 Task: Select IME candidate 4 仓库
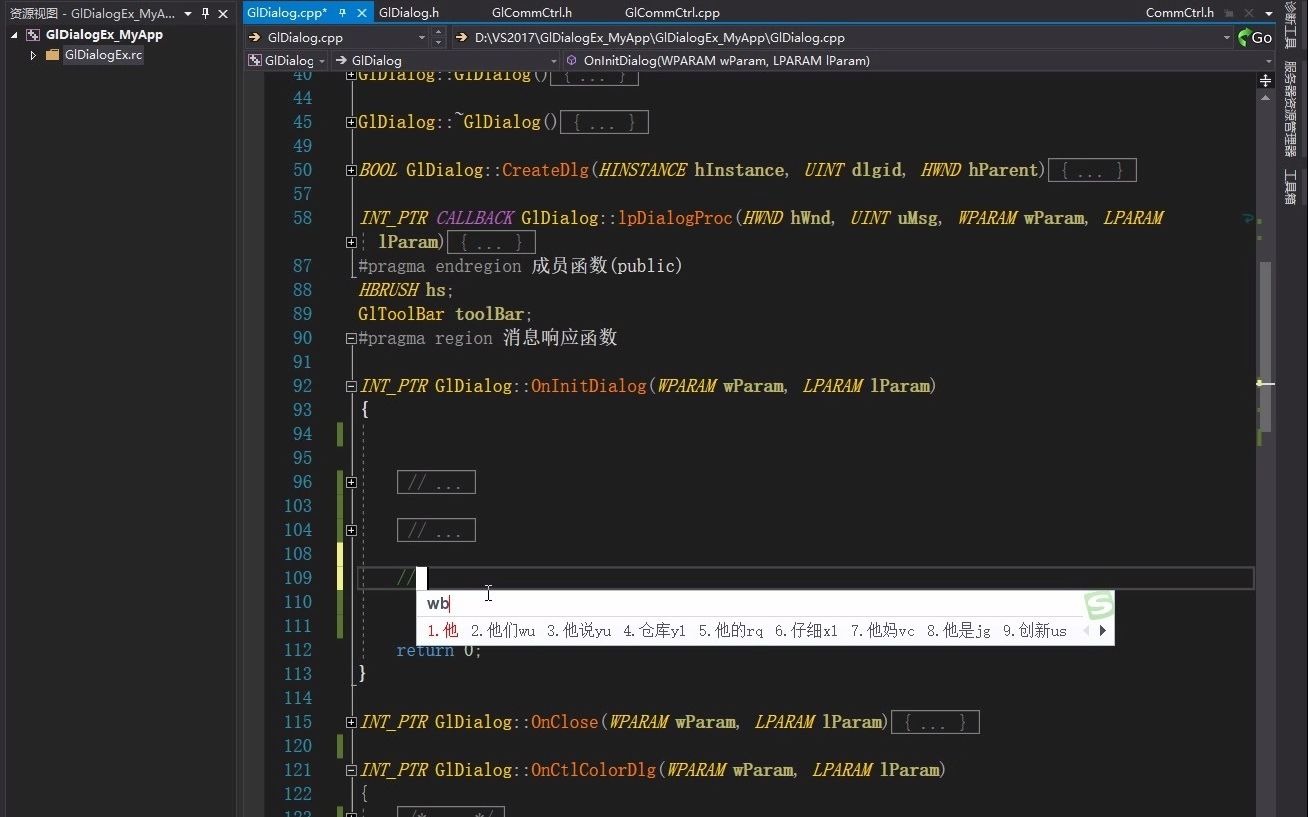654,631
